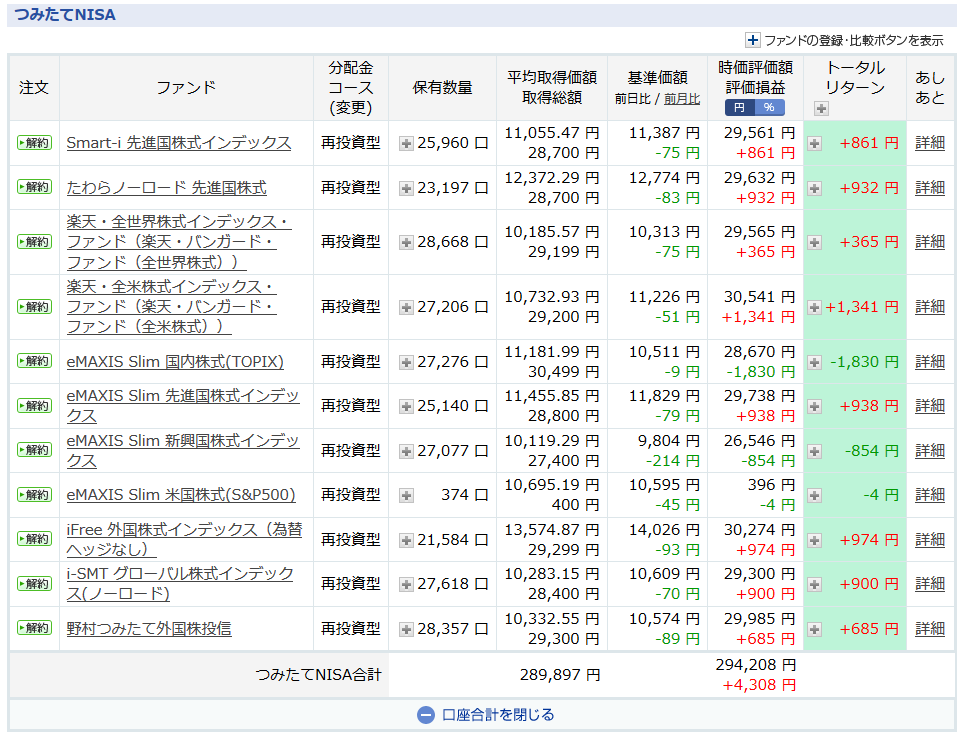963x737 pixels.
Task: Open 楽天・全世界株式インデックス・ファンド link
Action: 179,242
